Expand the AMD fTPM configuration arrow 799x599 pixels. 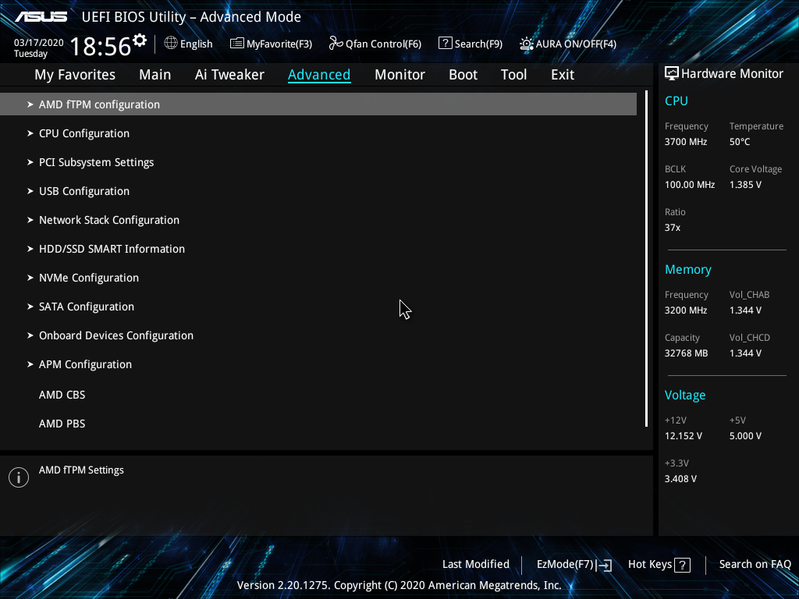(30, 104)
